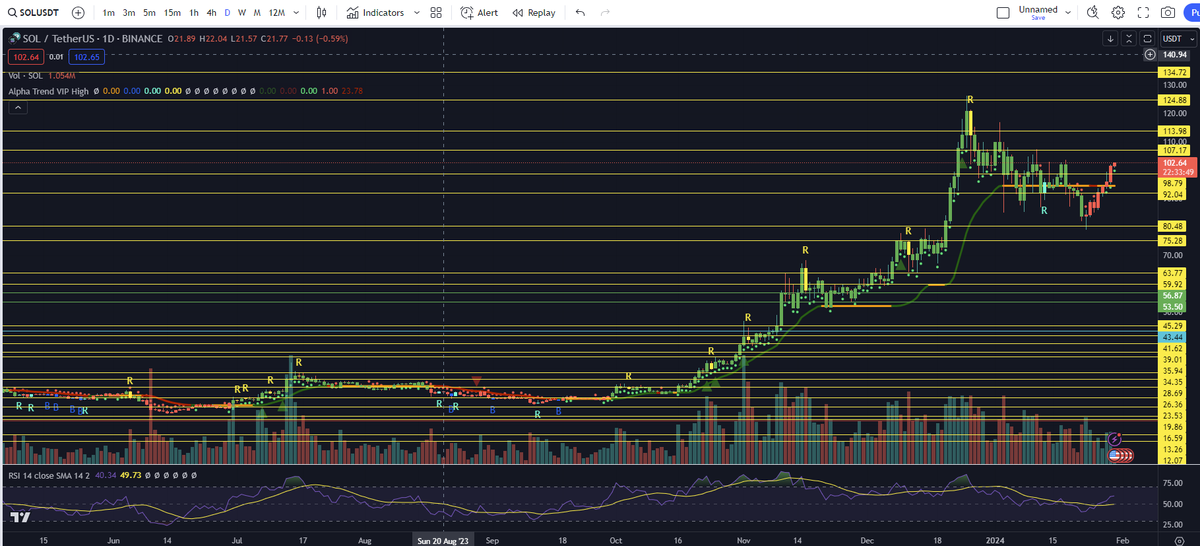Click the 80.48 yellow price label

1172,226
